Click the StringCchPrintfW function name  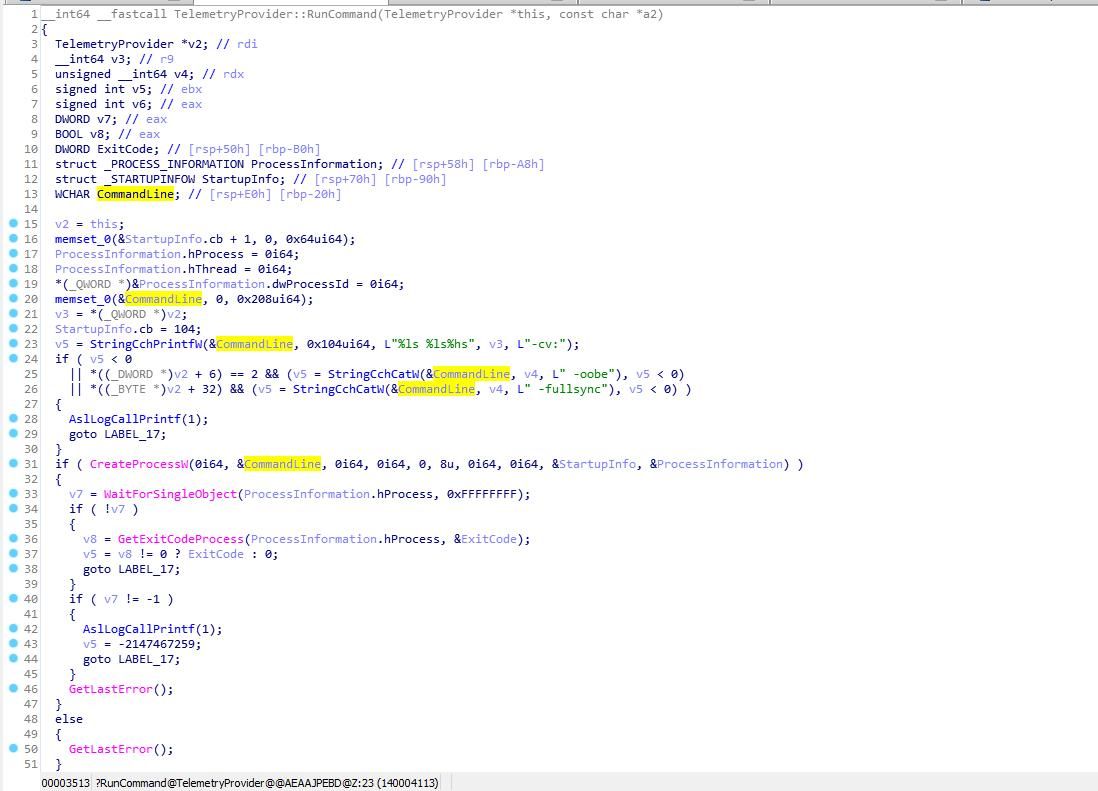pyautogui.click(x=146, y=344)
